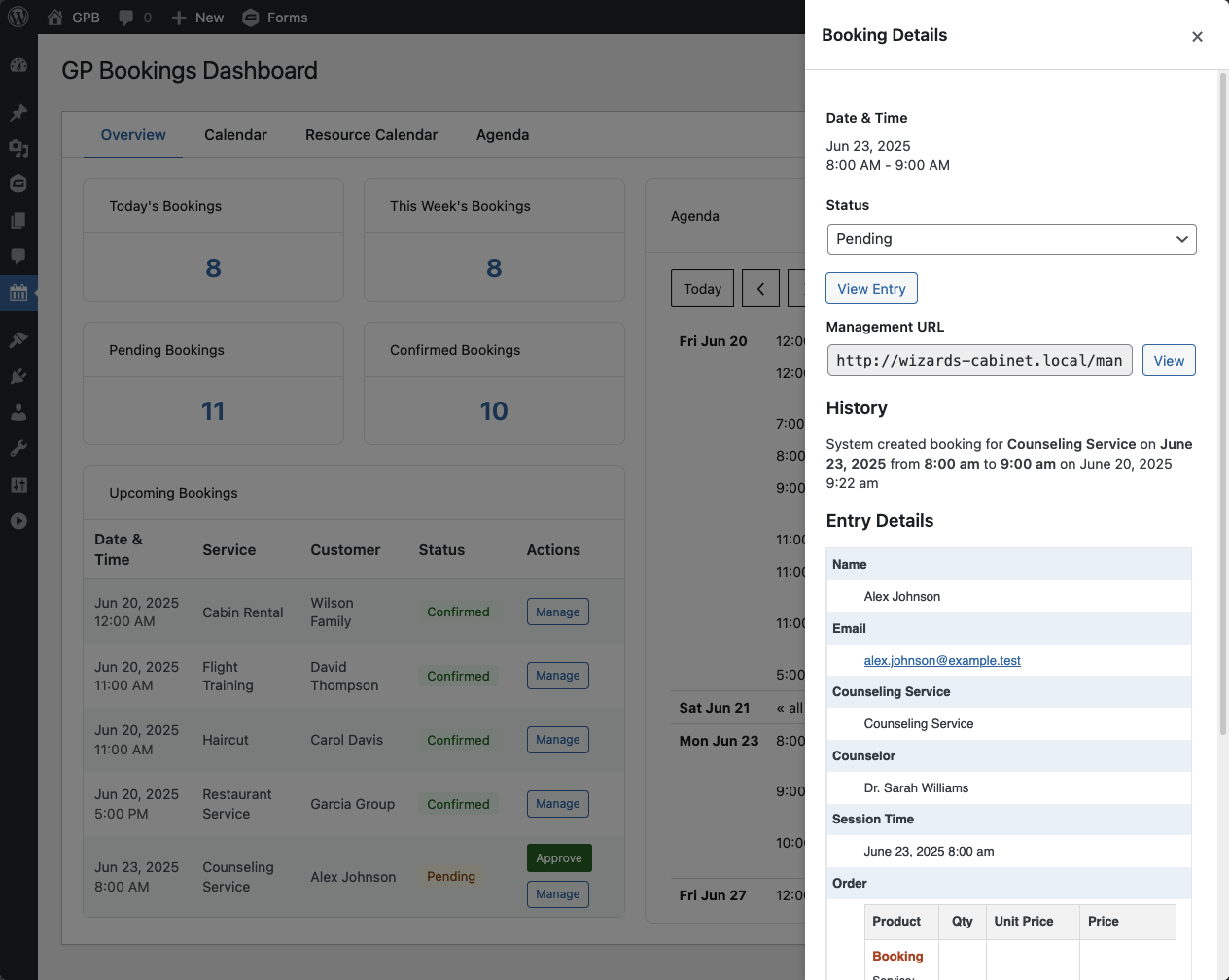Click the Today button in Agenda

[x=702, y=289]
